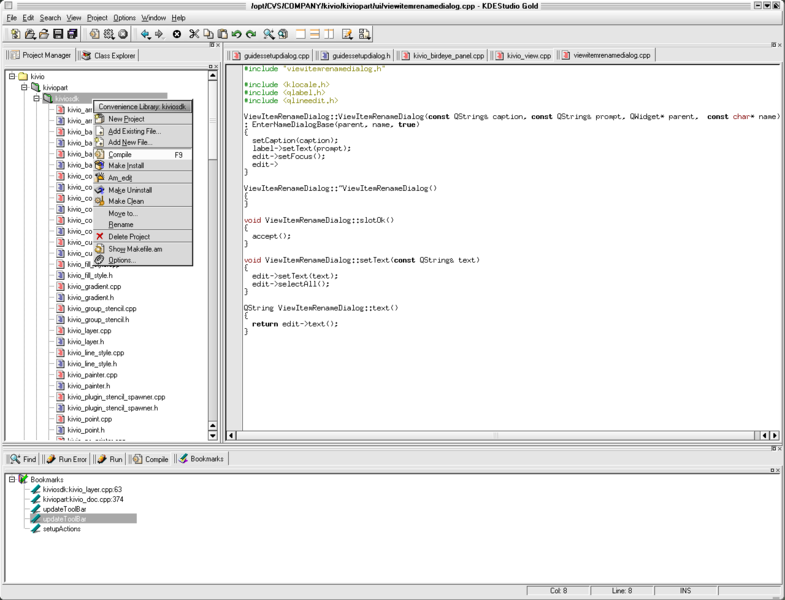
Task: Click the Find magnifier toolbar icon
Action: 269,34
